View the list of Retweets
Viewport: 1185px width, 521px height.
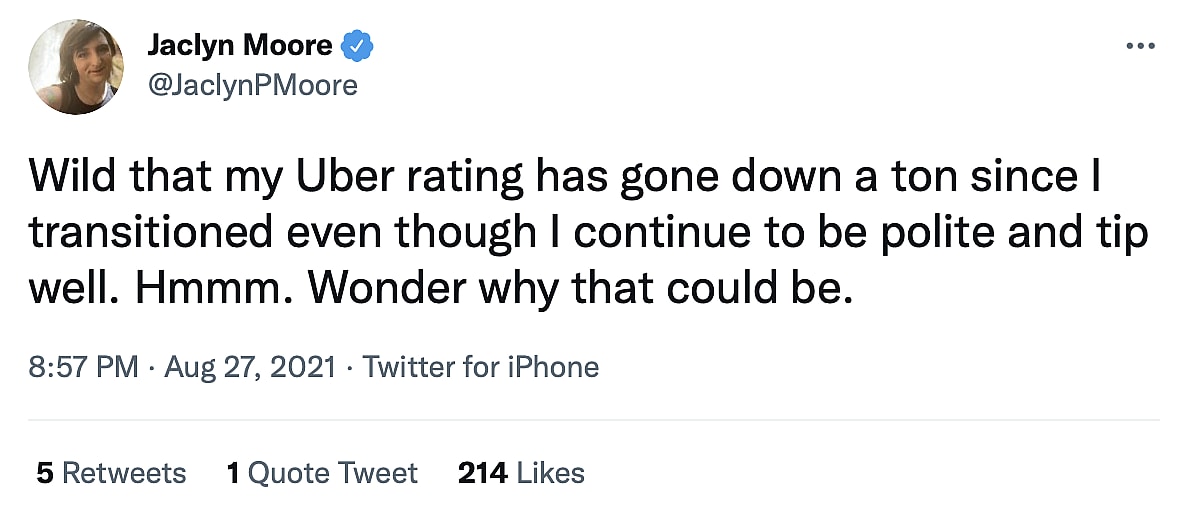(124, 472)
